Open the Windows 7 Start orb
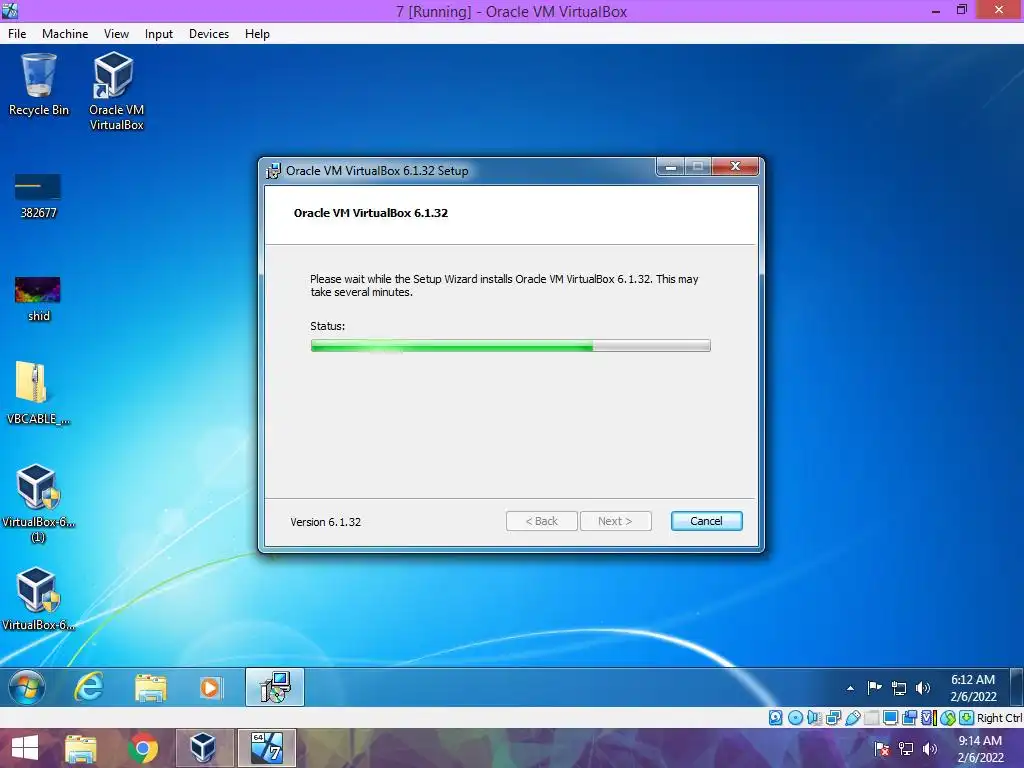 pos(27,687)
